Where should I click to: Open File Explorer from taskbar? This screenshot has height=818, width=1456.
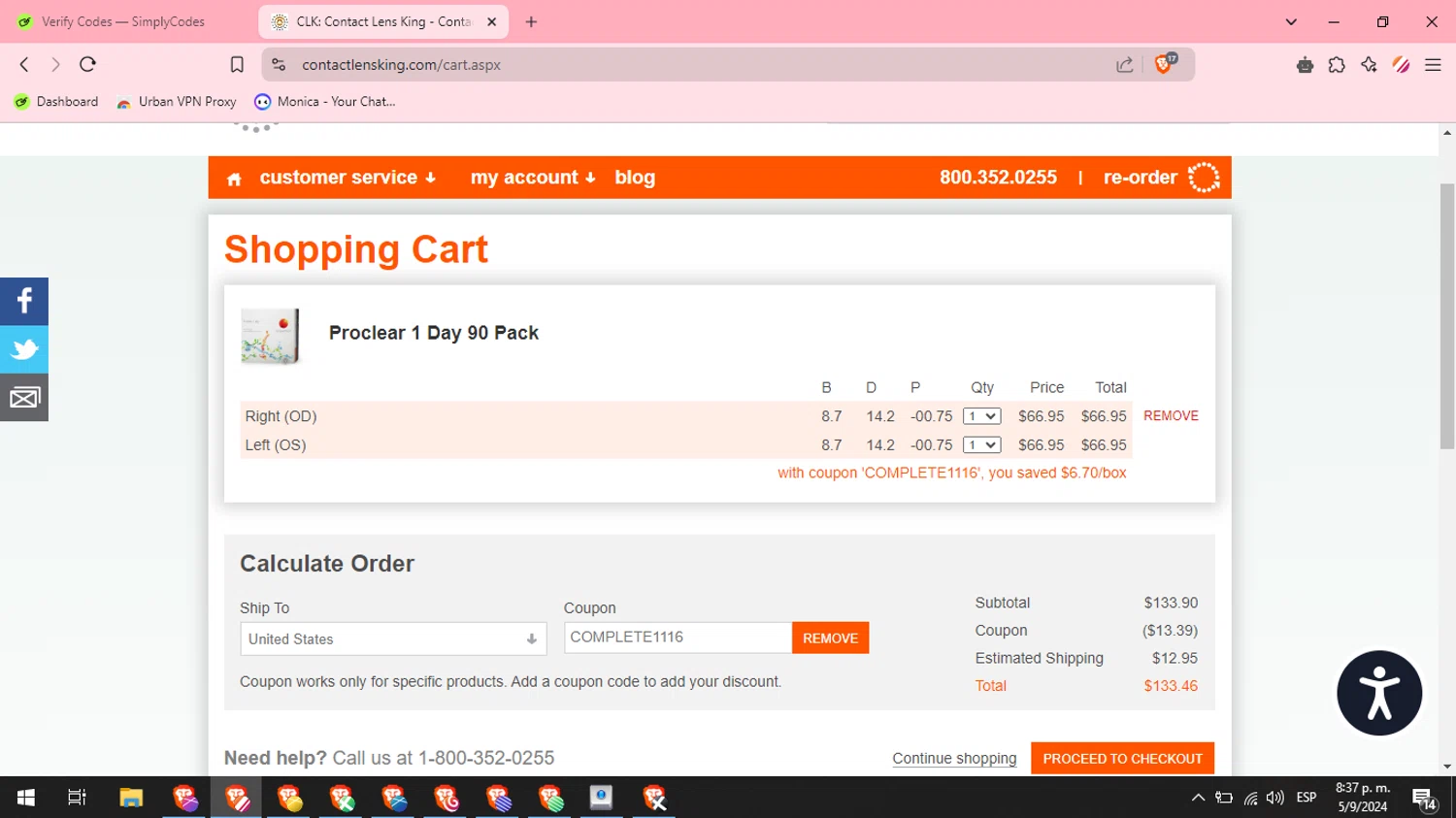[131, 798]
